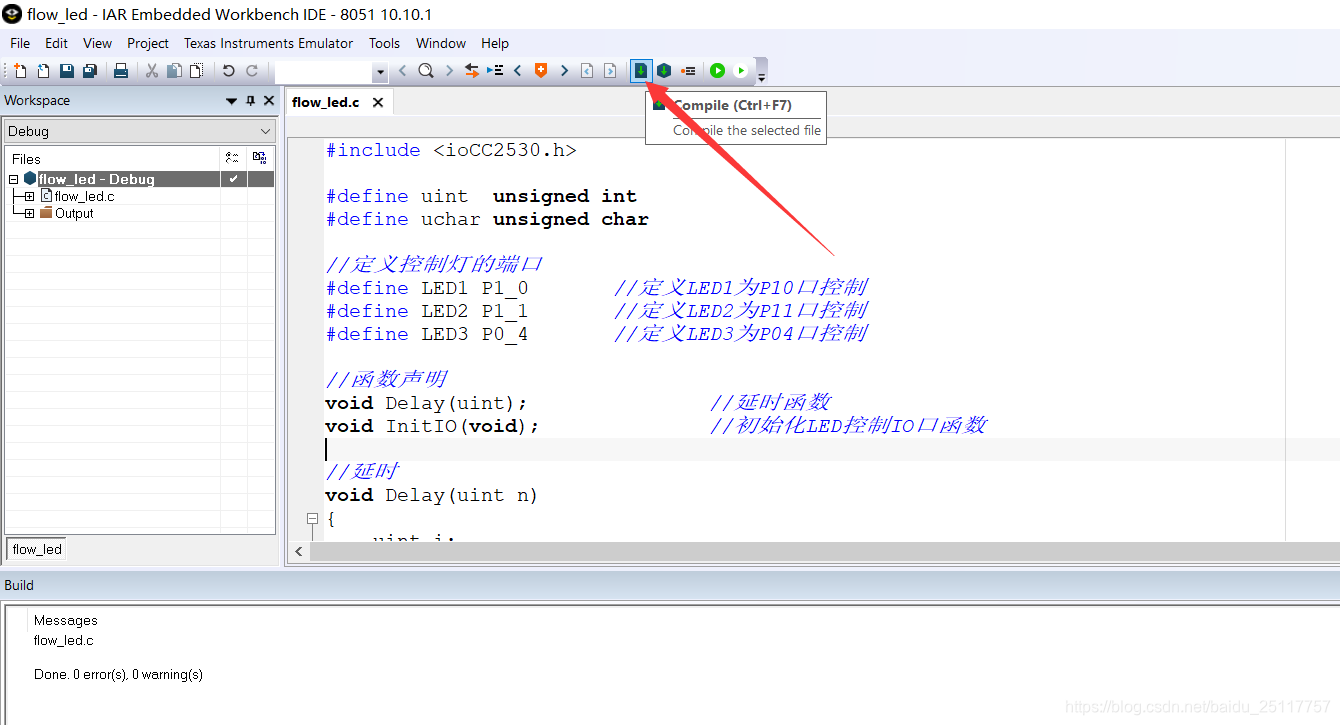Screen dimensions: 1340x725
Task: Click Done 0 error(s) message line
Action: tap(118, 674)
